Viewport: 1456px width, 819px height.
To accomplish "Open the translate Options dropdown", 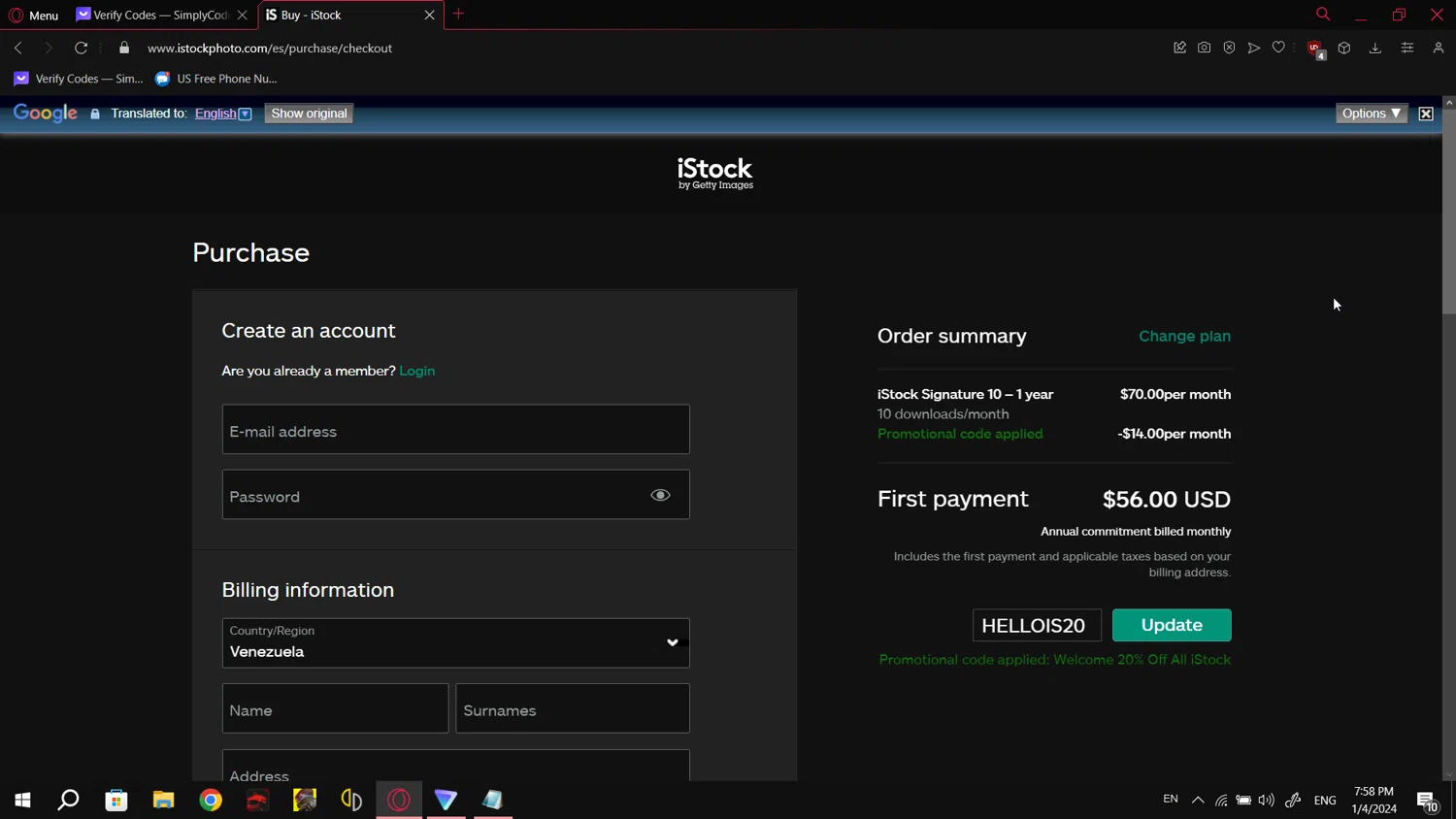I will [x=1372, y=114].
